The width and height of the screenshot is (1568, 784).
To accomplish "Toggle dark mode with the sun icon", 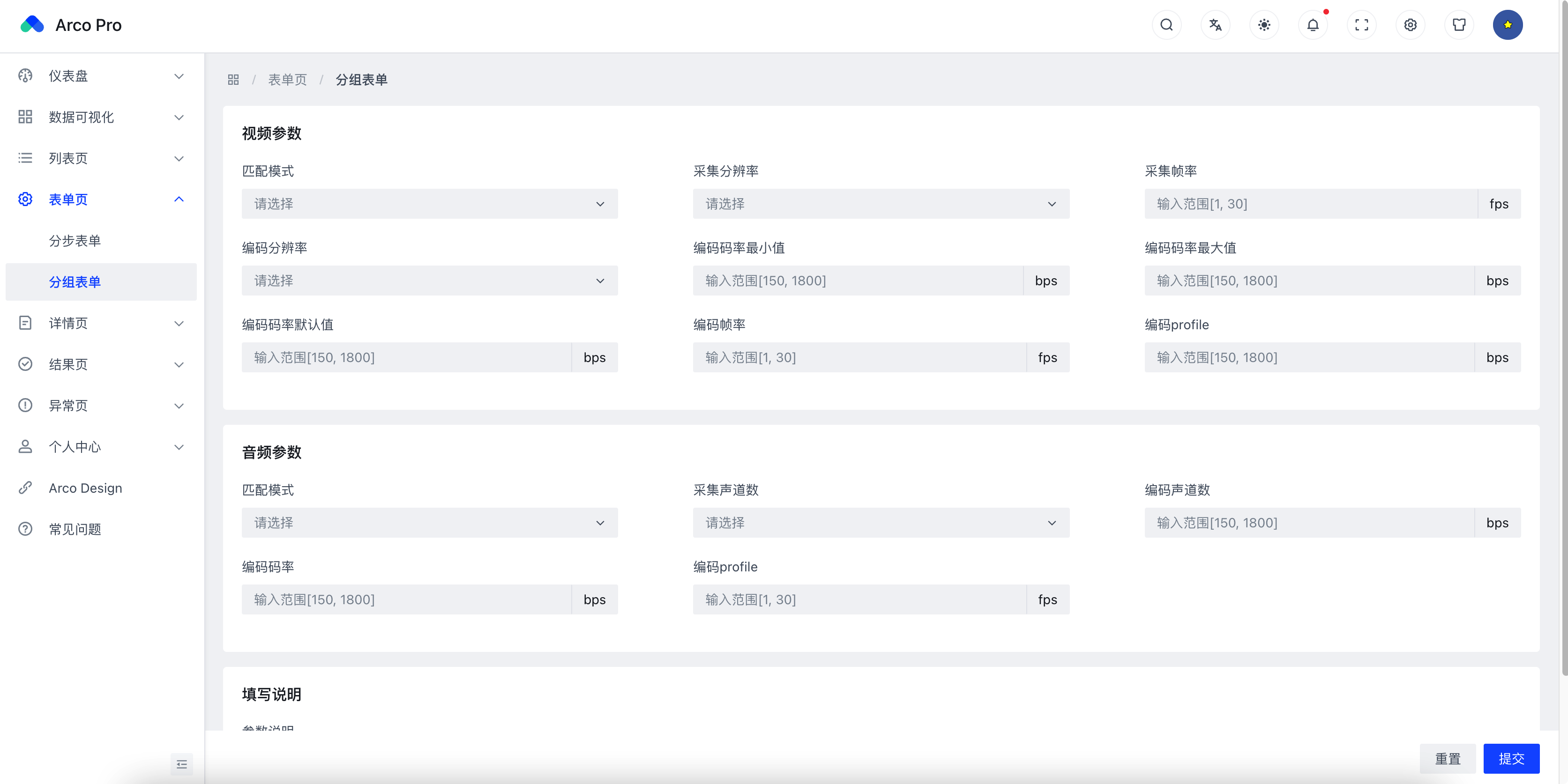I will tap(1264, 25).
